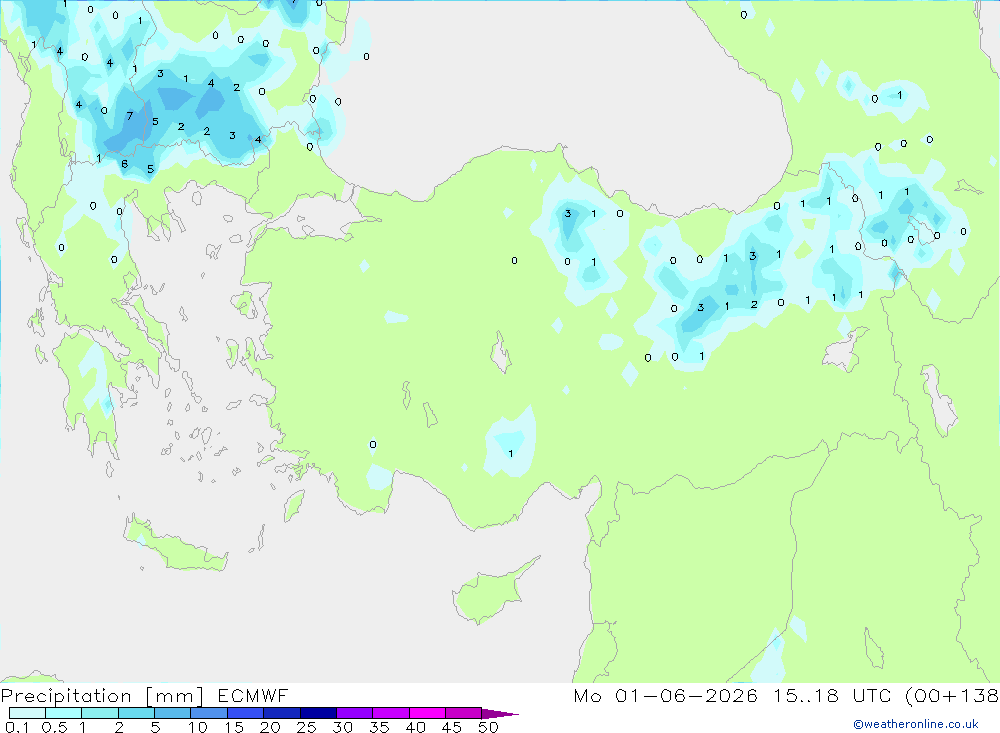Select the 40–45 mm magenta legend swatch

(427, 713)
